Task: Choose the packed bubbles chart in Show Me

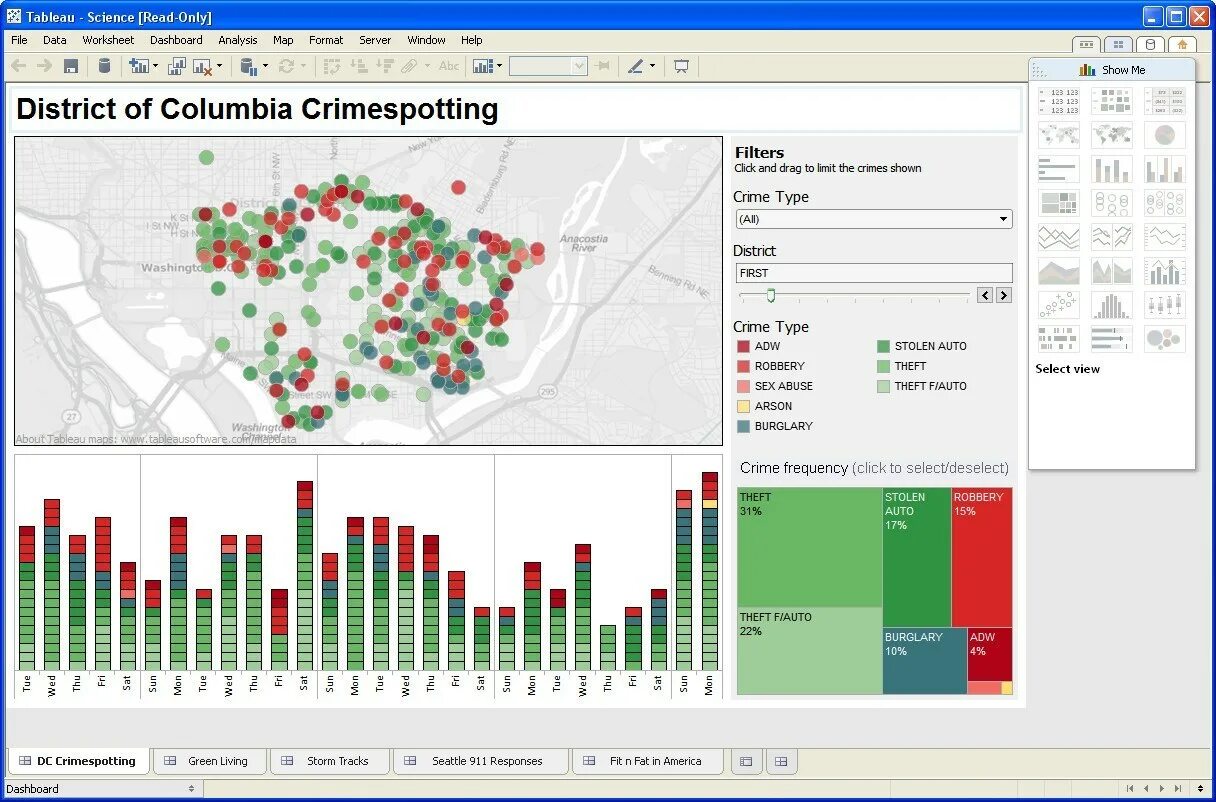Action: pyautogui.click(x=1165, y=338)
